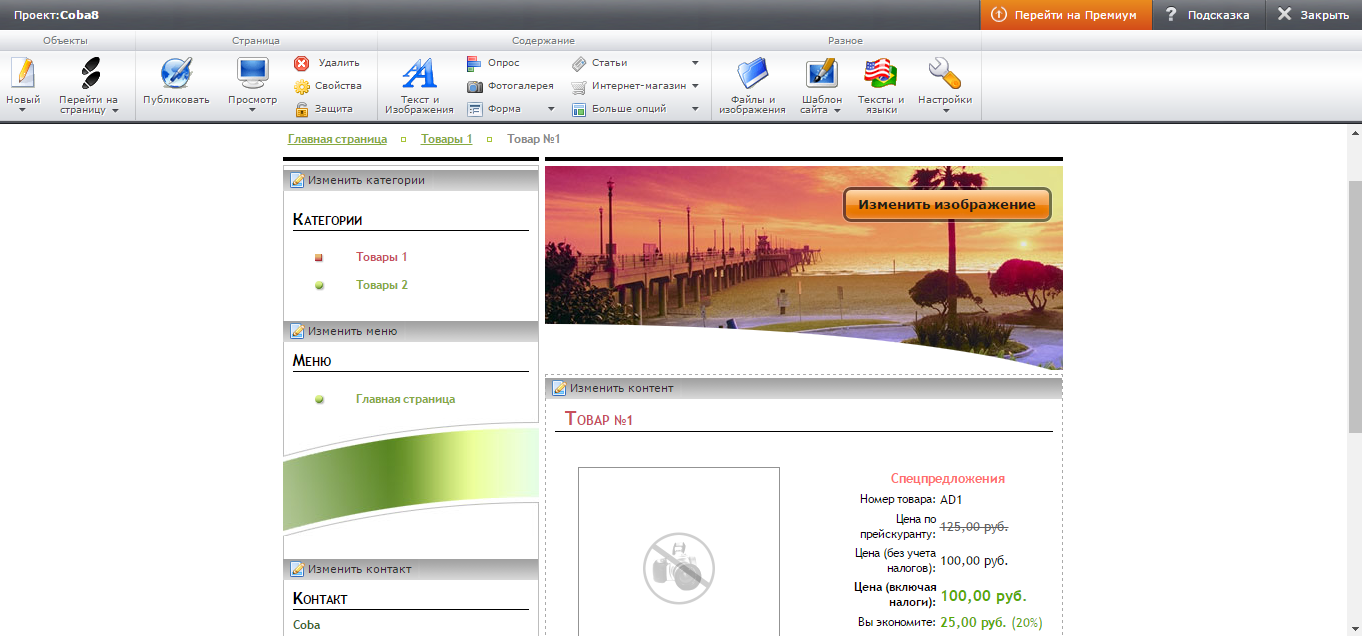Open page Свойства gear icon
1362x636 pixels.
tap(301, 86)
